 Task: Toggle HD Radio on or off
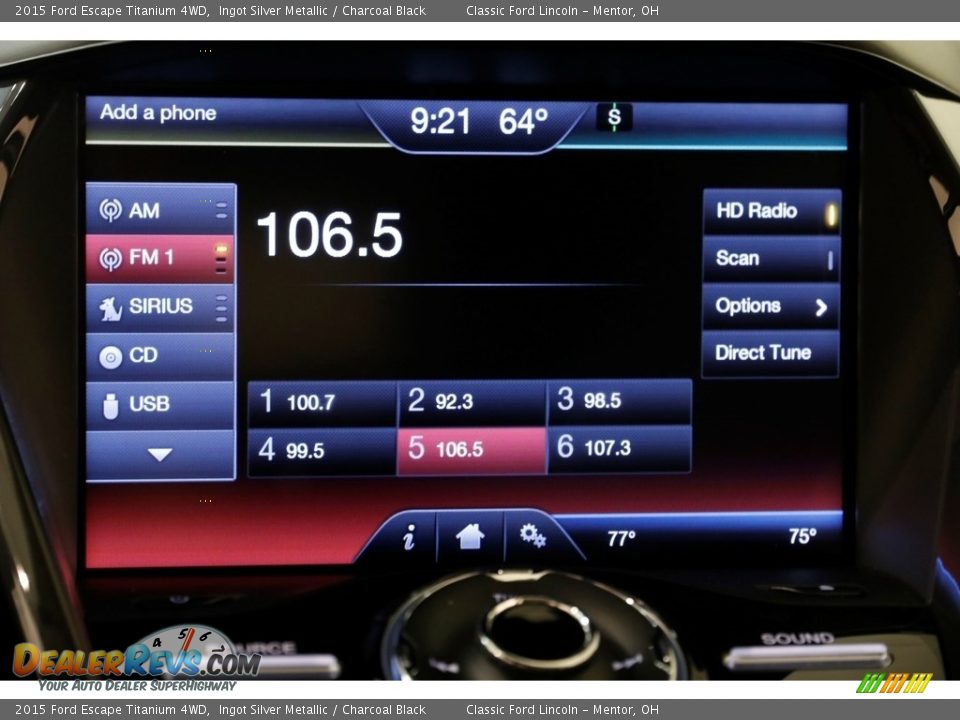pos(770,211)
